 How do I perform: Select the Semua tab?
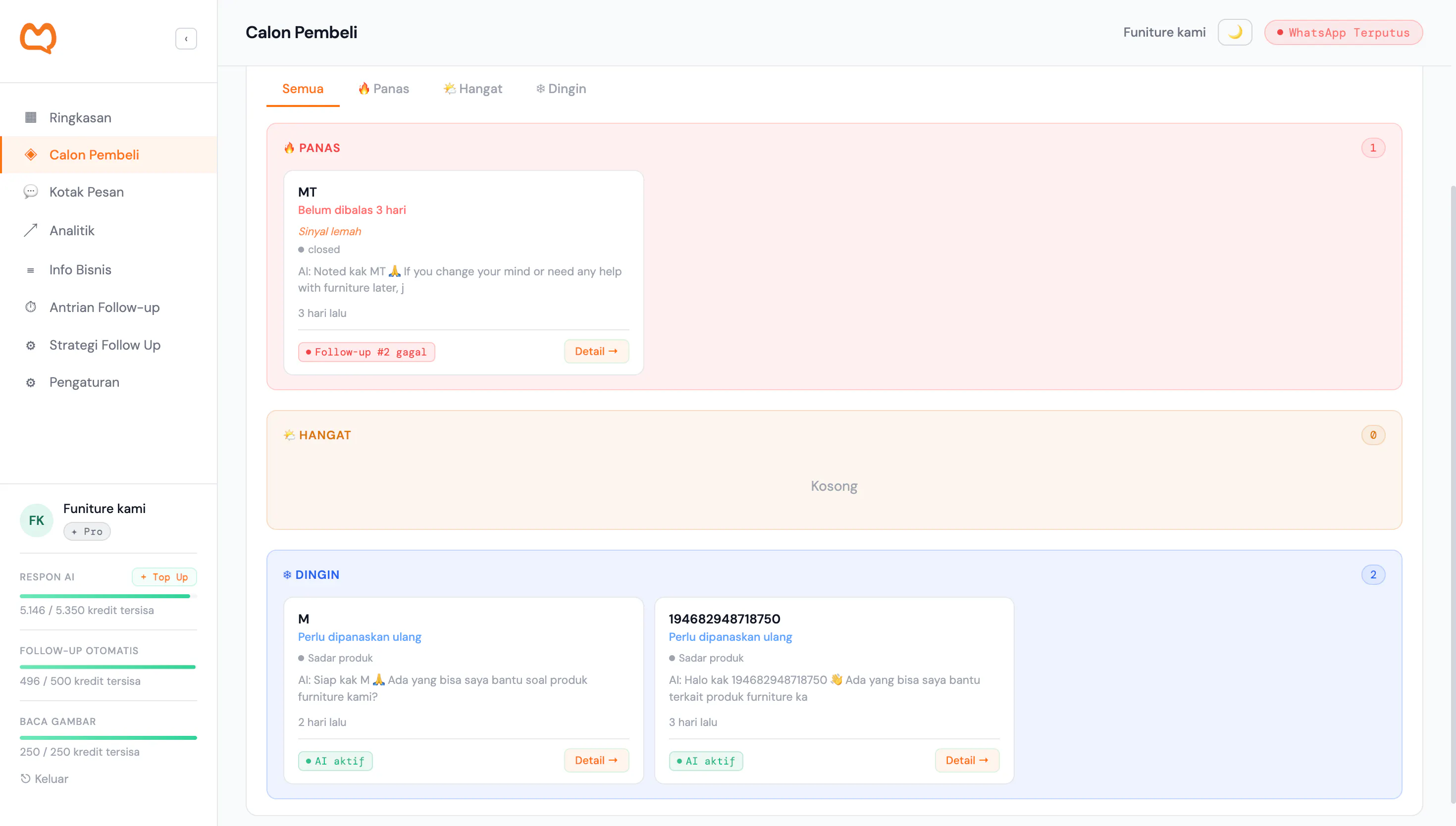[x=303, y=89]
